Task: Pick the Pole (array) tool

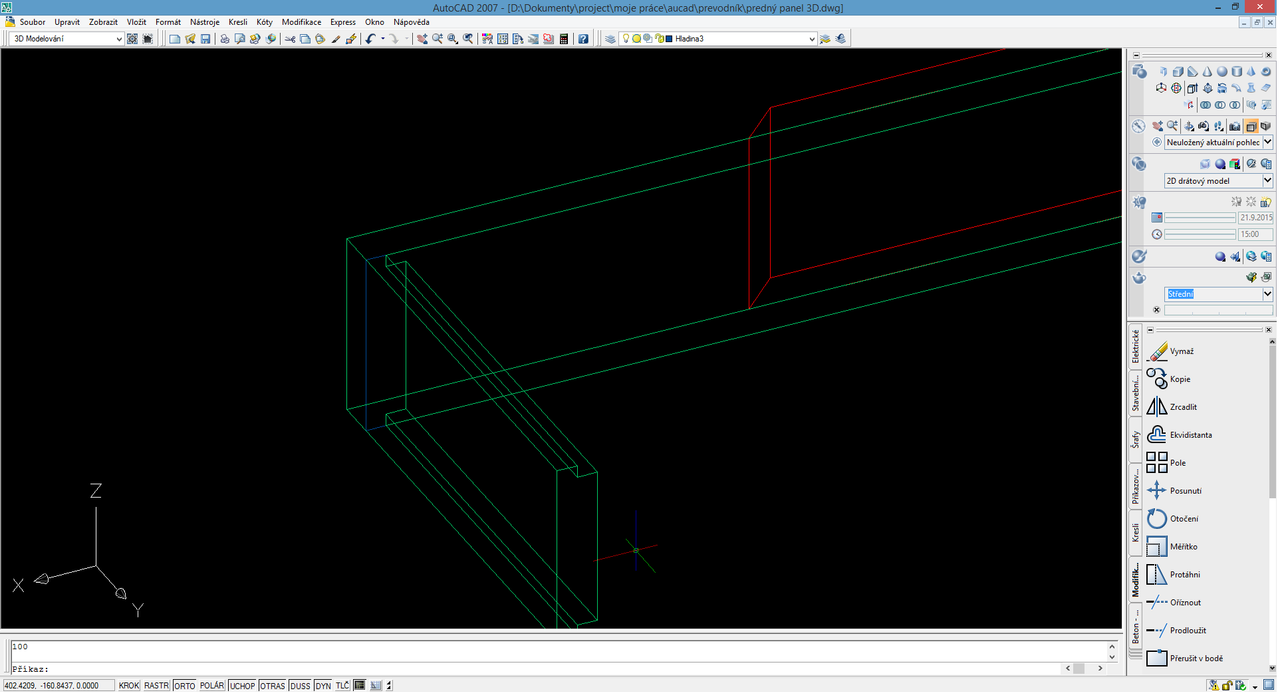Action: coord(1165,463)
